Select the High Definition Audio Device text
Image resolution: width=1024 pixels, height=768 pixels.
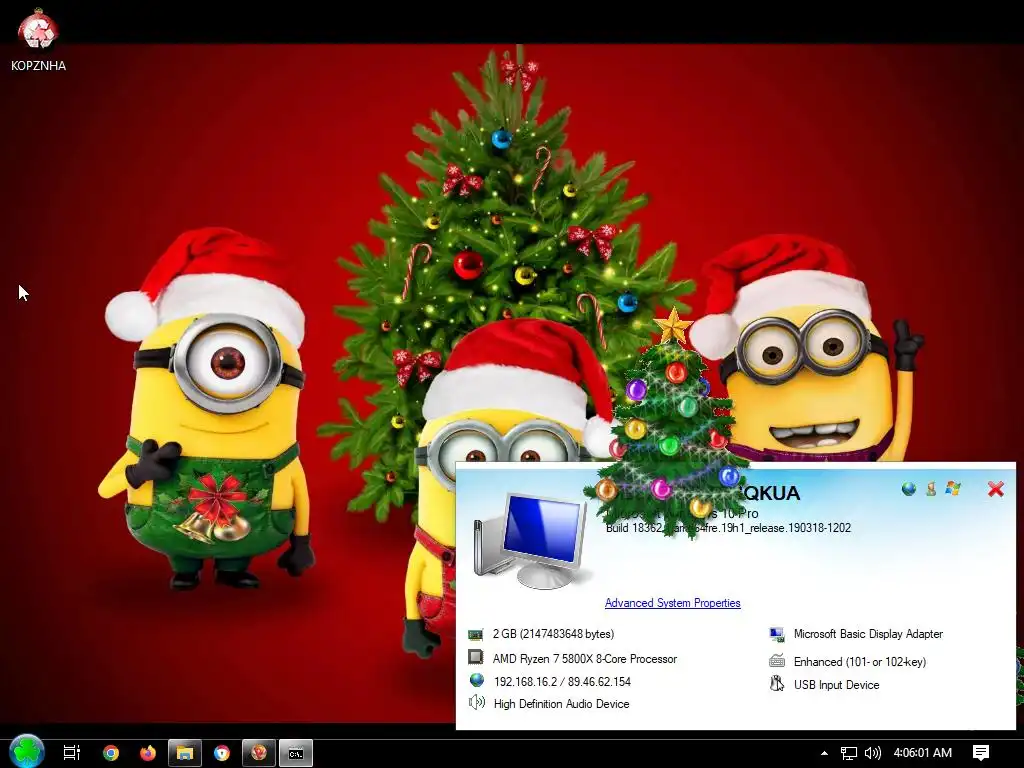[x=562, y=704]
